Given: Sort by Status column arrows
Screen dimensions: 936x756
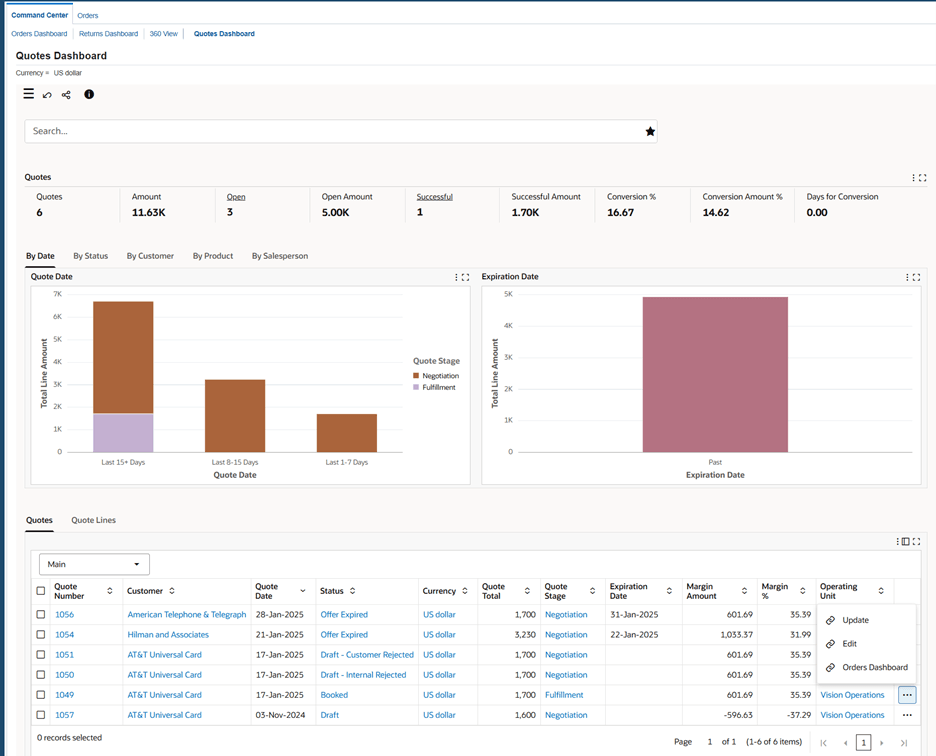Looking at the screenshot, I should click(x=353, y=591).
